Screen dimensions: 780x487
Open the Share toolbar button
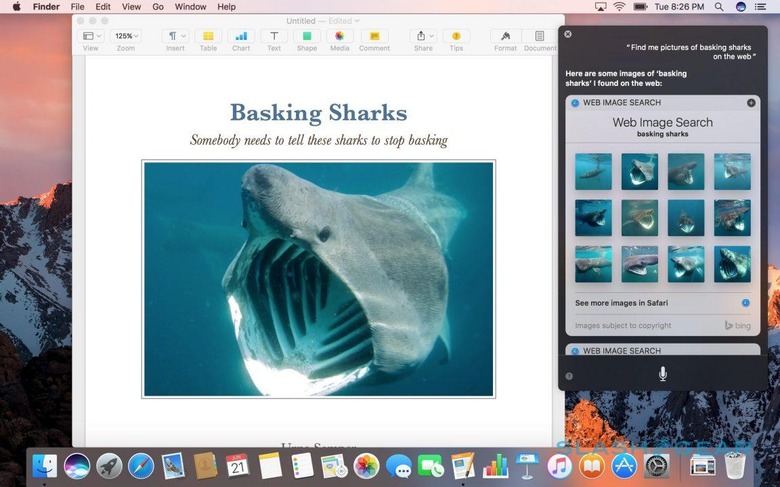[x=423, y=36]
